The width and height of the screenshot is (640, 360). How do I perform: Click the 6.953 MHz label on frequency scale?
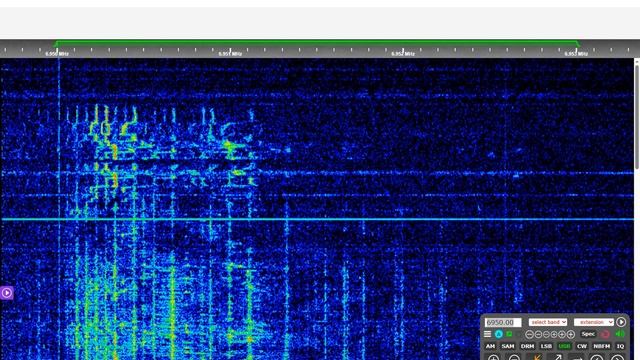576,53
